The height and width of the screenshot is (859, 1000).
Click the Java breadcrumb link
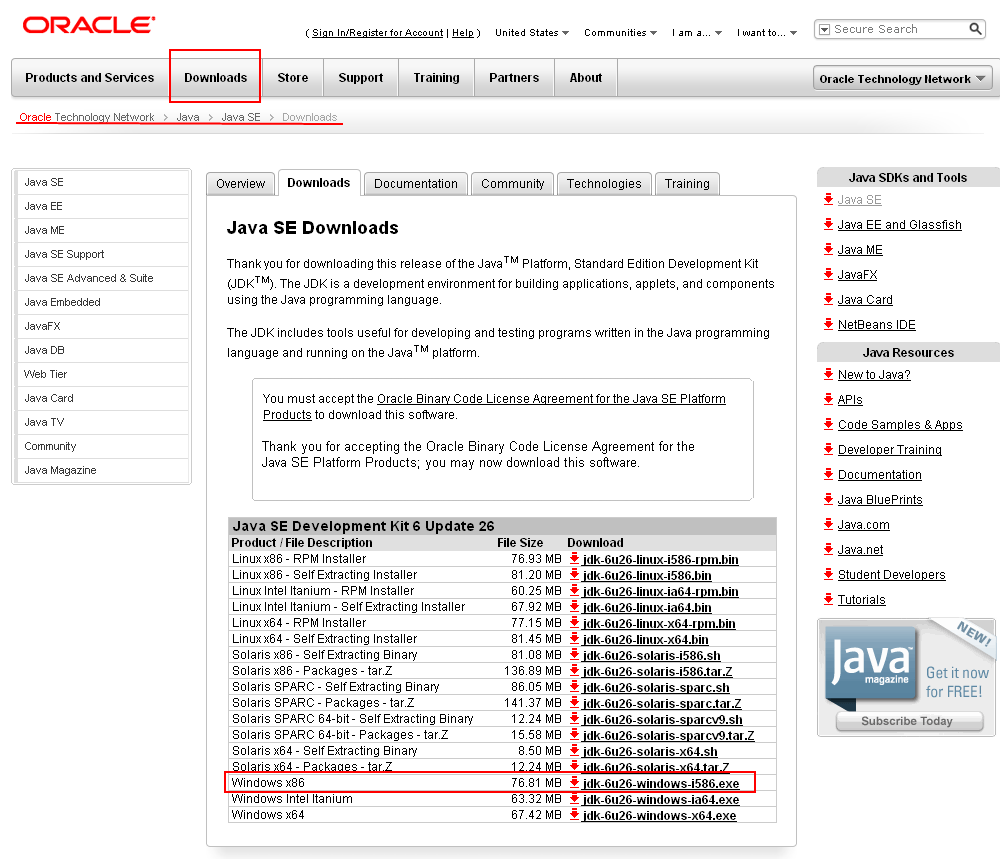point(188,117)
